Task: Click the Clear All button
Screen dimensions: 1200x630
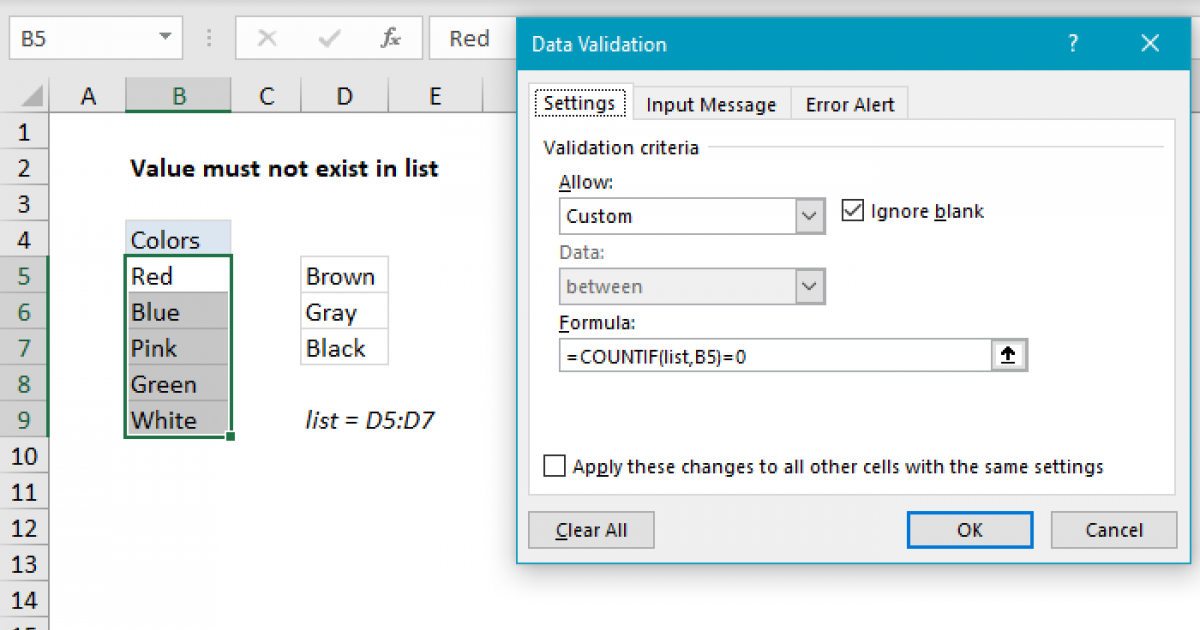Action: tap(590, 530)
